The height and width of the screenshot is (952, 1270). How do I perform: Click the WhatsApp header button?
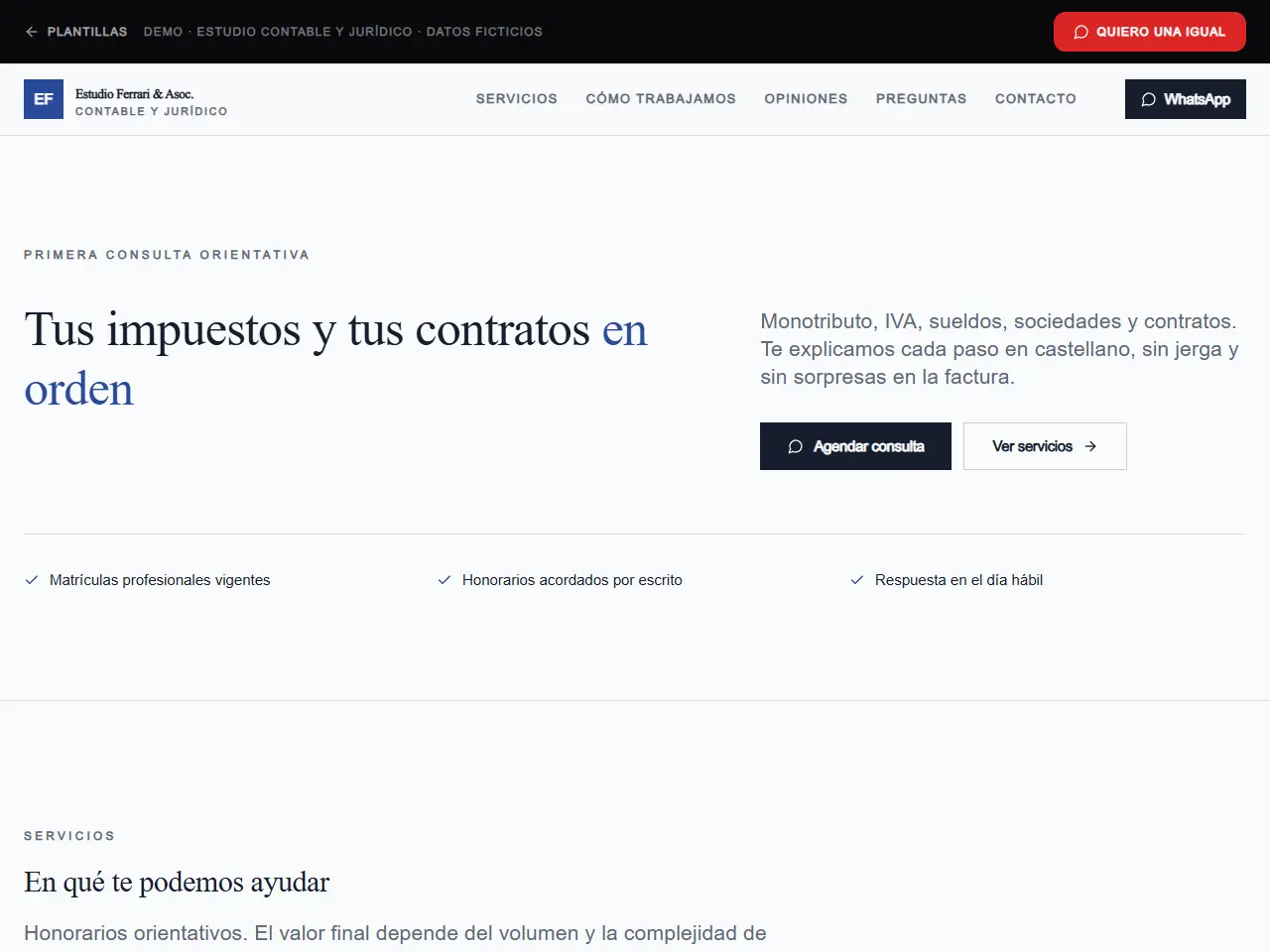[x=1186, y=99]
